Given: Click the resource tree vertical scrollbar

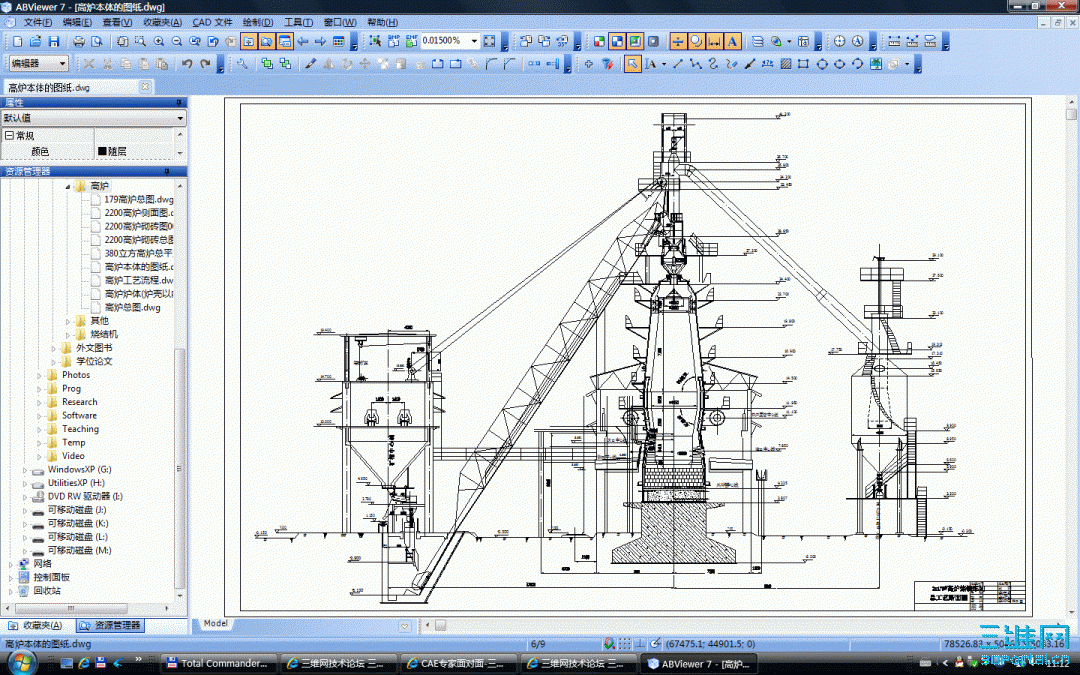Looking at the screenshot, I should coord(180,468).
